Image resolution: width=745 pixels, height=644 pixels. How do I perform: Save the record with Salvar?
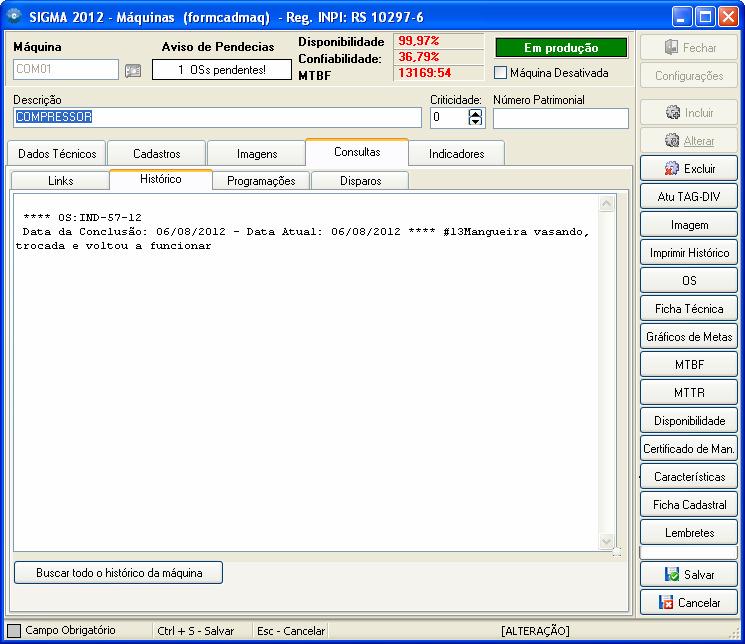click(x=689, y=575)
